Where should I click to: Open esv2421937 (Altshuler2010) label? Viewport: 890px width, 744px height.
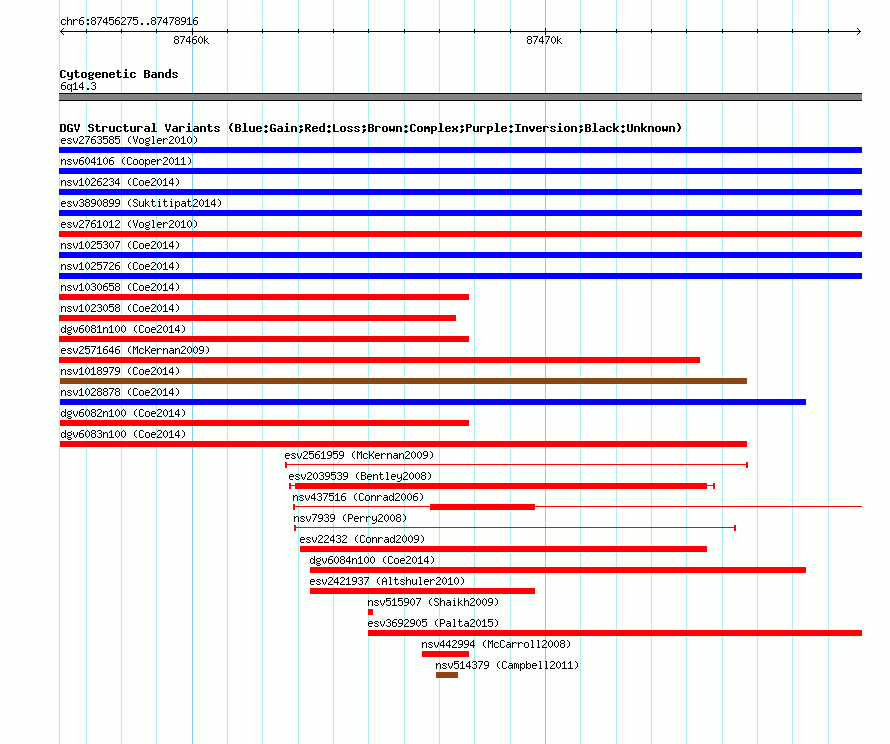[x=387, y=581]
